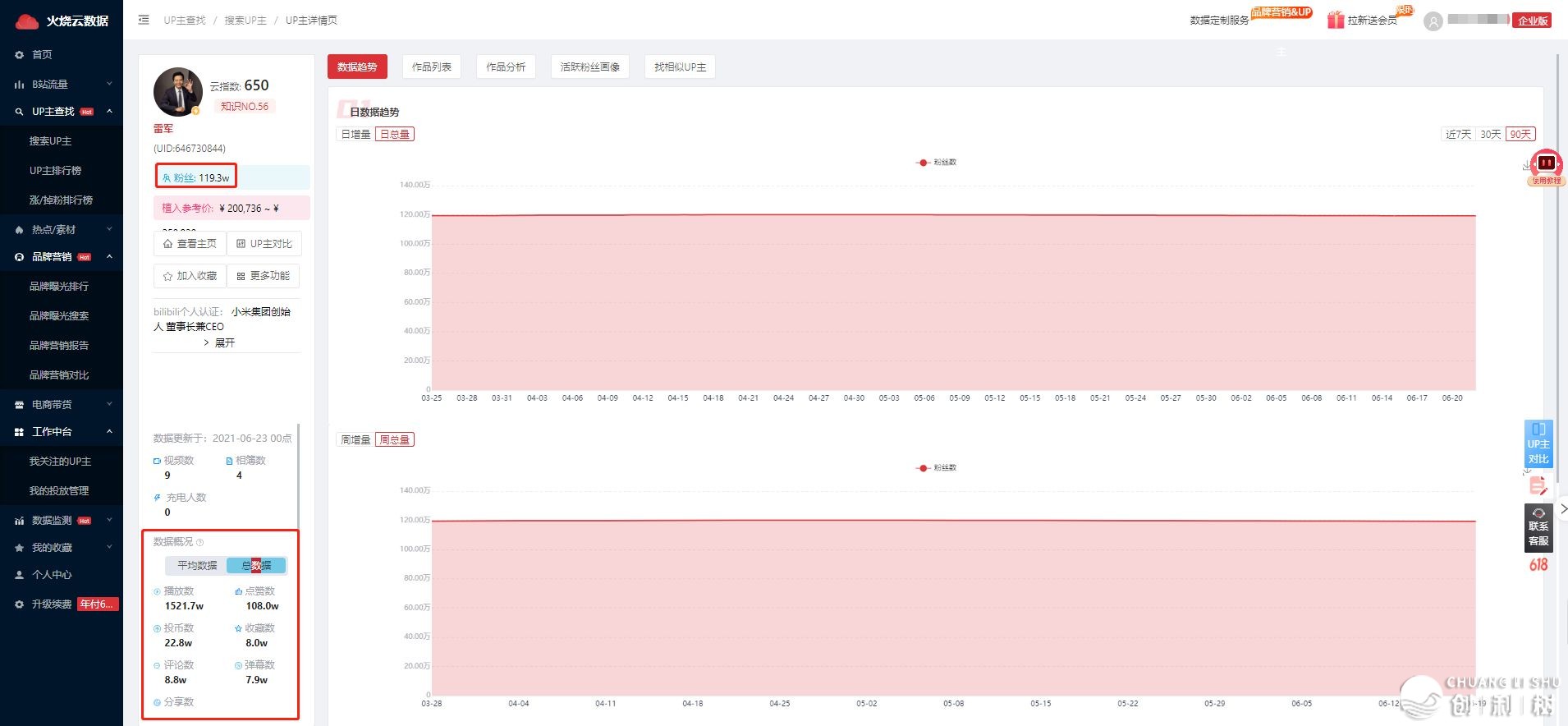Toggle data overview to 平均数据
Viewport: 1568px width, 726px height.
(197, 565)
